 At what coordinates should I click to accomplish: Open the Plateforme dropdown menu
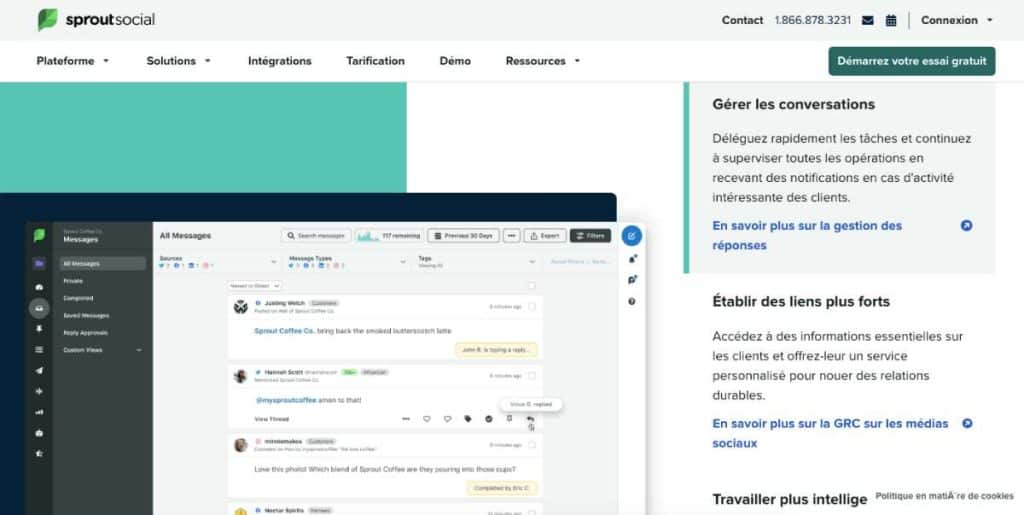tap(72, 61)
